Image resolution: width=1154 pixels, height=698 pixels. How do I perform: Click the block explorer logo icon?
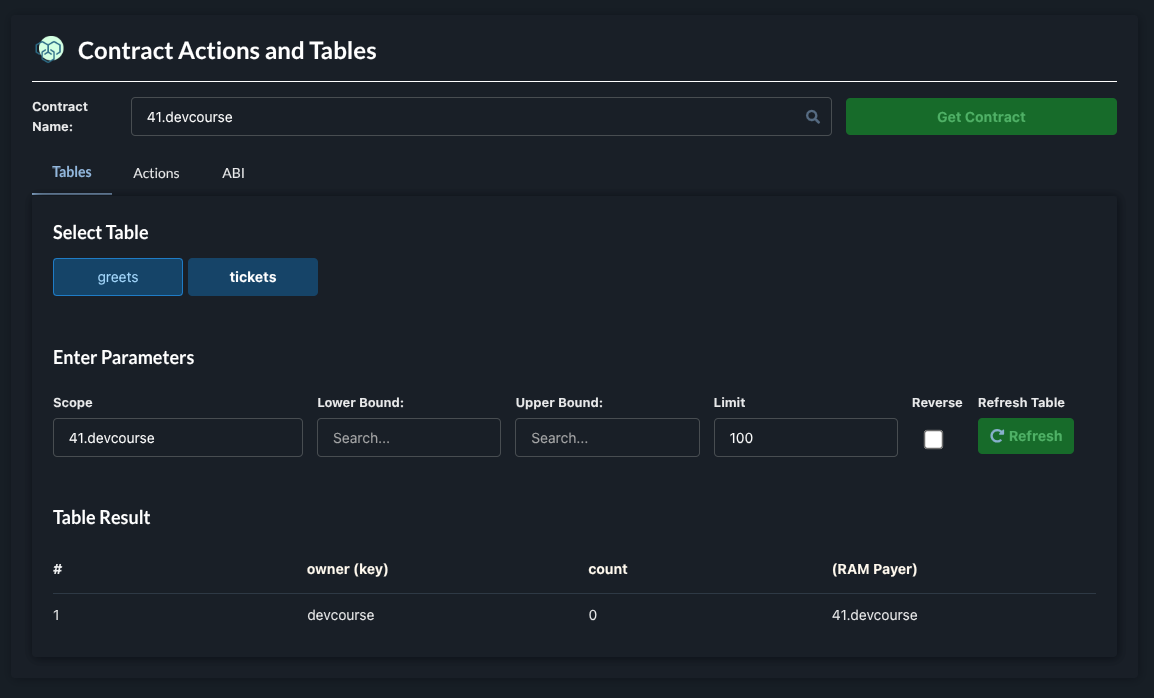(x=49, y=49)
